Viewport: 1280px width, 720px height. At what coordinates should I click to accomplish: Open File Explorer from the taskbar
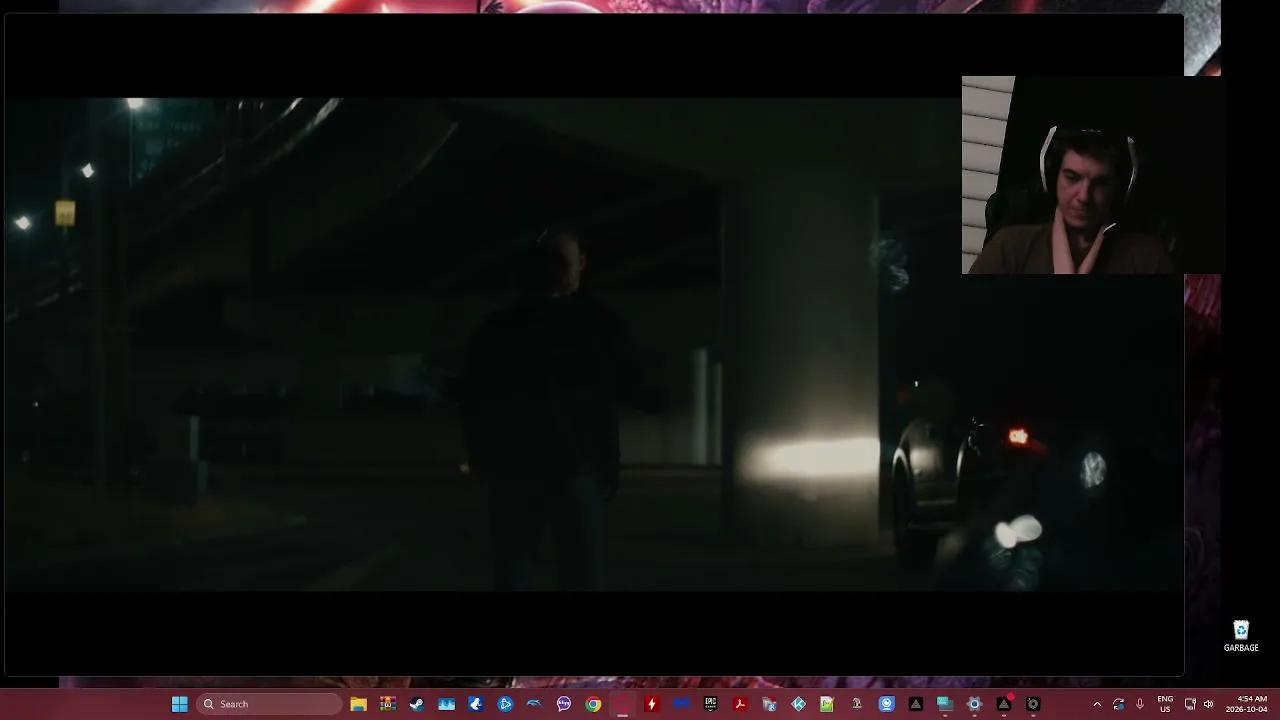click(x=358, y=704)
